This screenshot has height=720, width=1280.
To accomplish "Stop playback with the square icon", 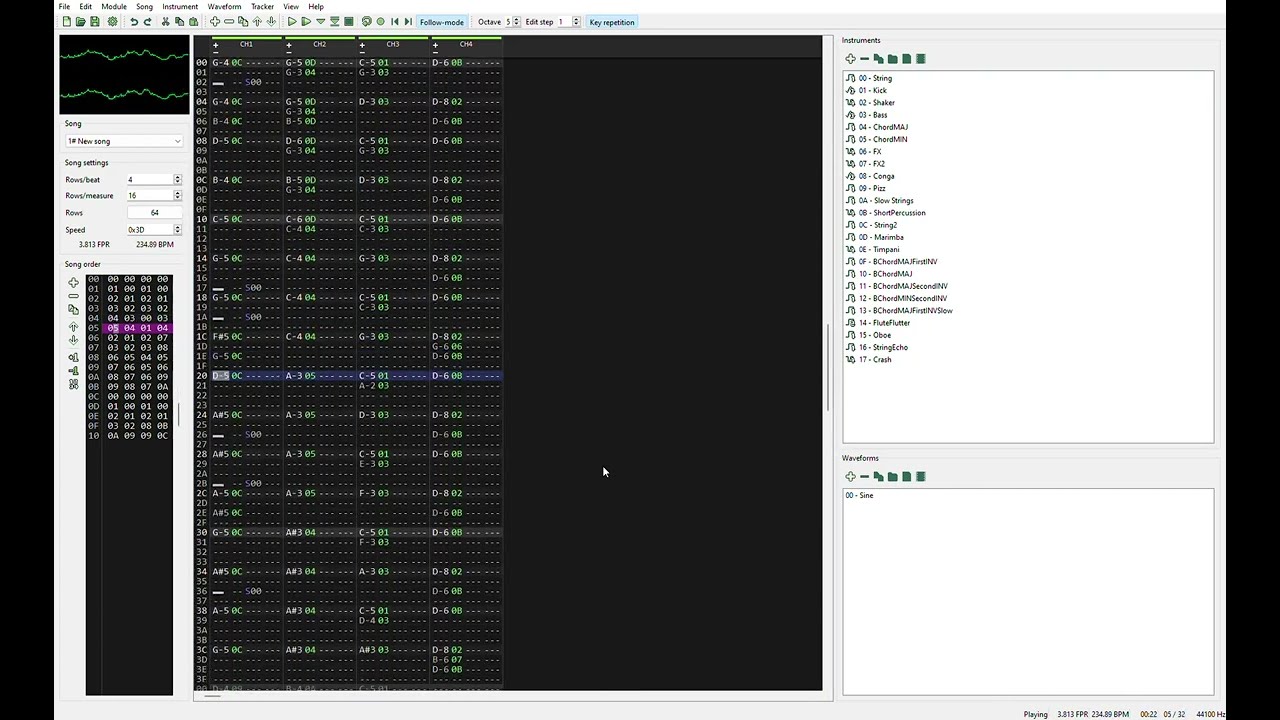I will (x=348, y=22).
